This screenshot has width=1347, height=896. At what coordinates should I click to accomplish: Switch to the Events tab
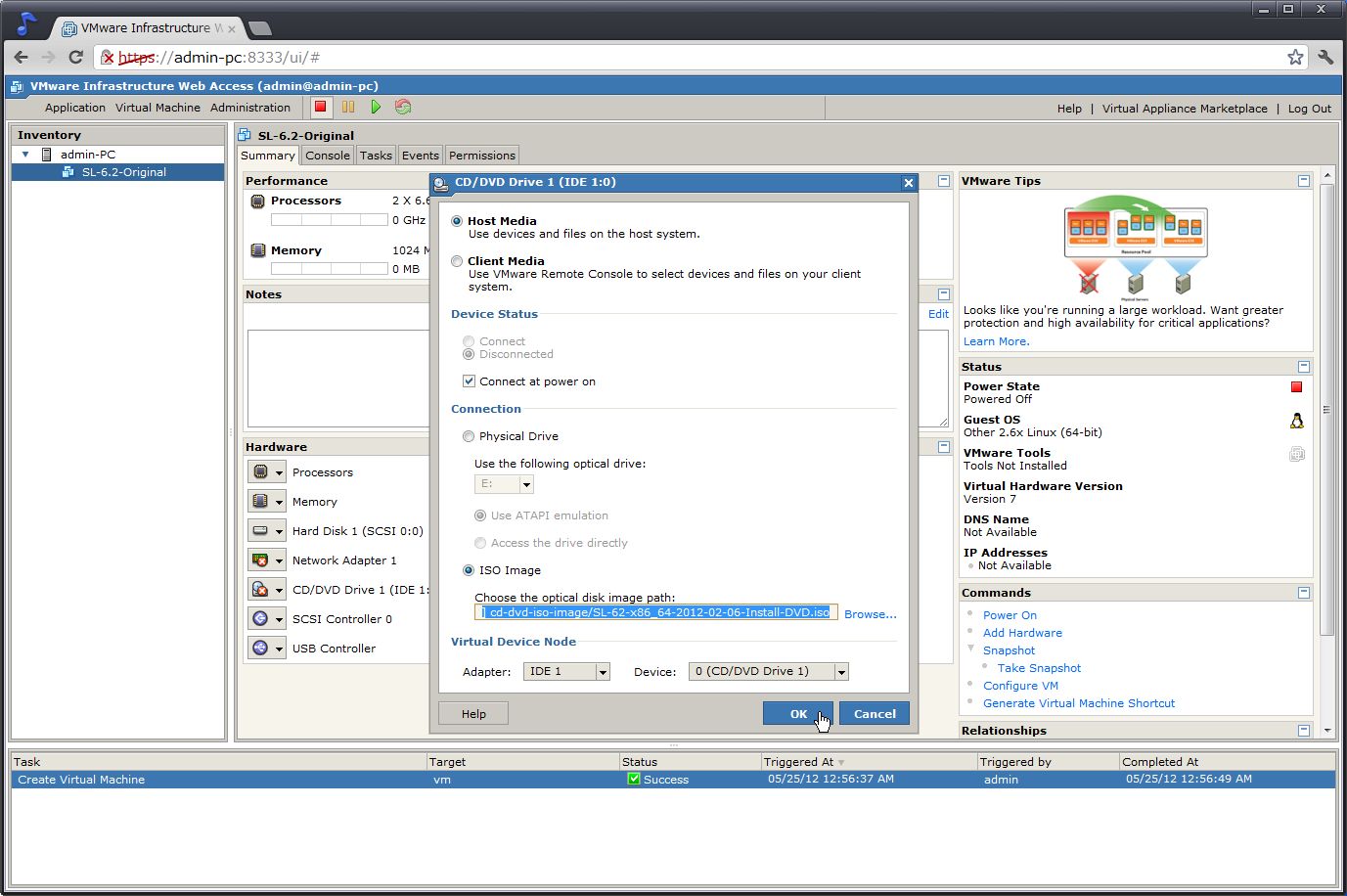point(421,156)
